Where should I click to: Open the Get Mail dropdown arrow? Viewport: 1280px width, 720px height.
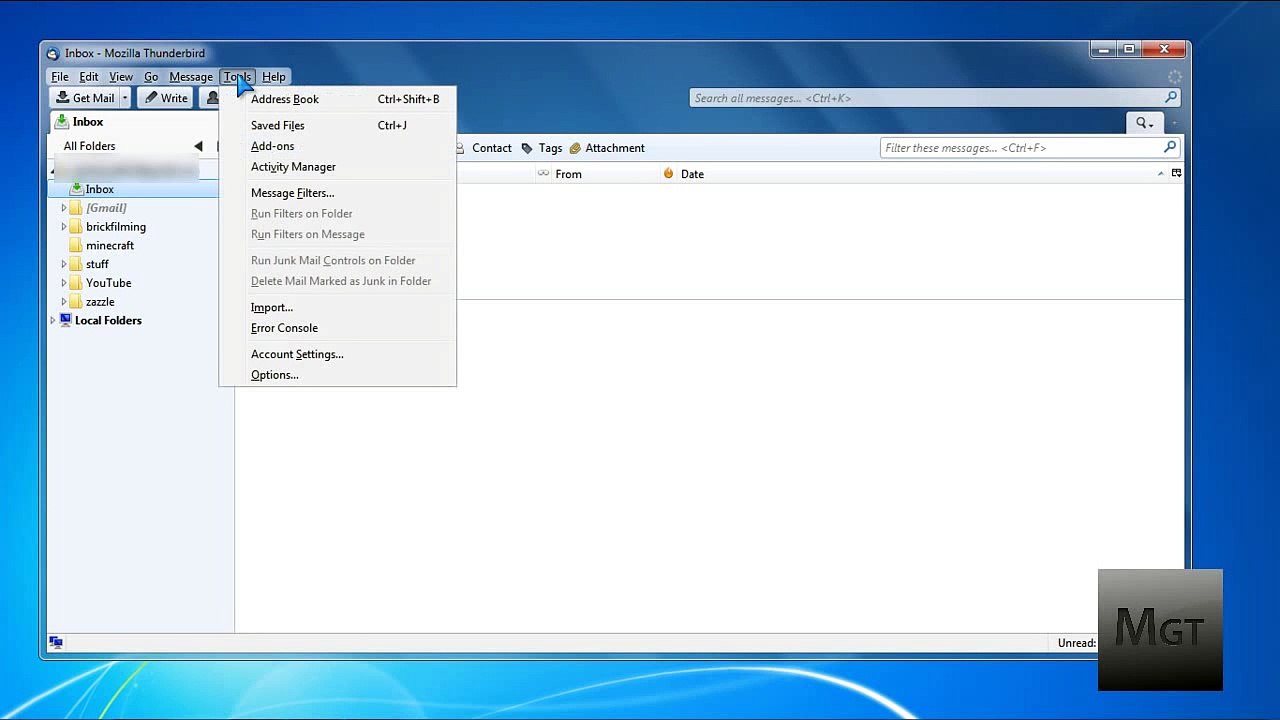click(125, 98)
